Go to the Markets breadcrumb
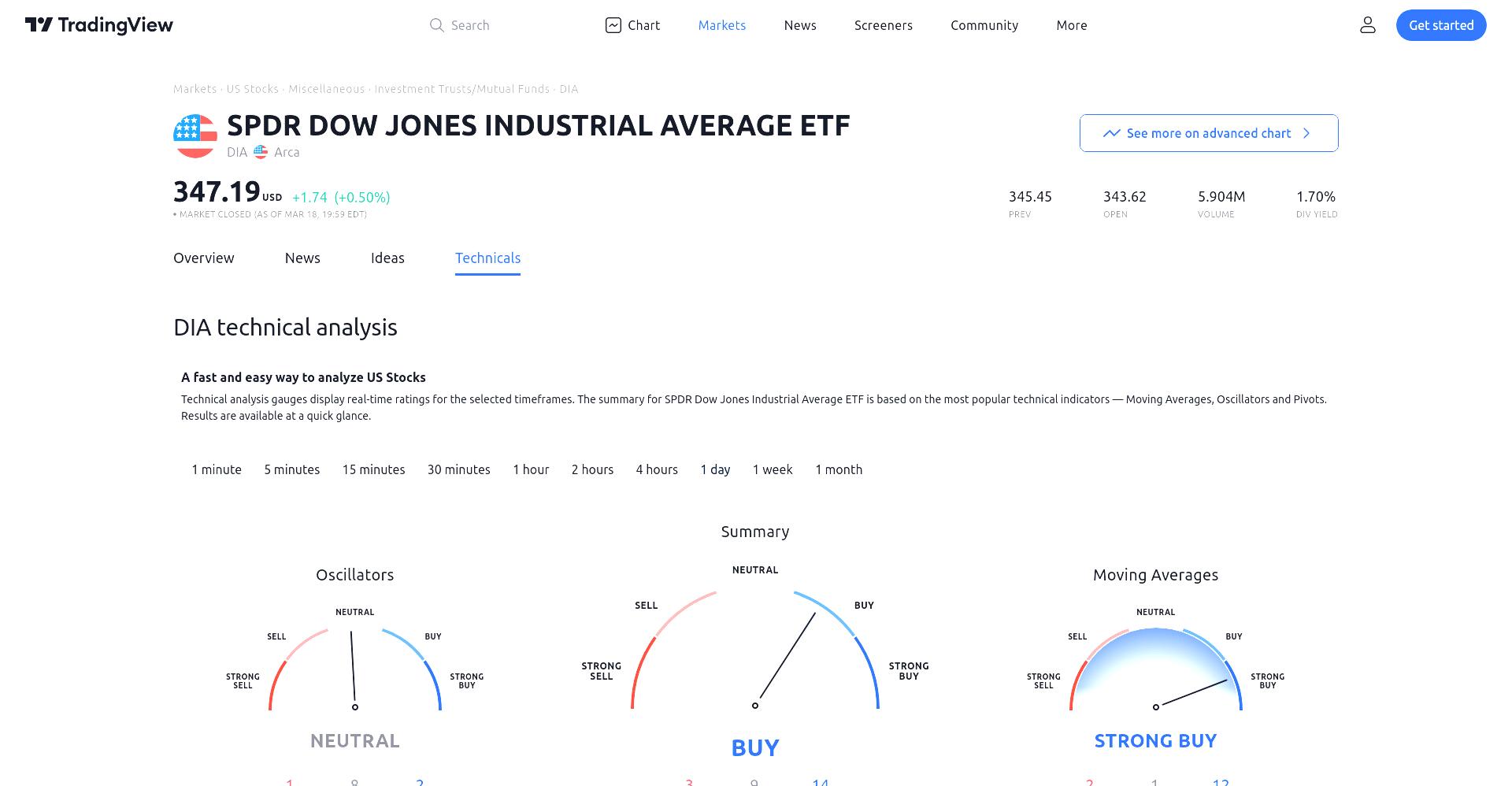 [195, 89]
